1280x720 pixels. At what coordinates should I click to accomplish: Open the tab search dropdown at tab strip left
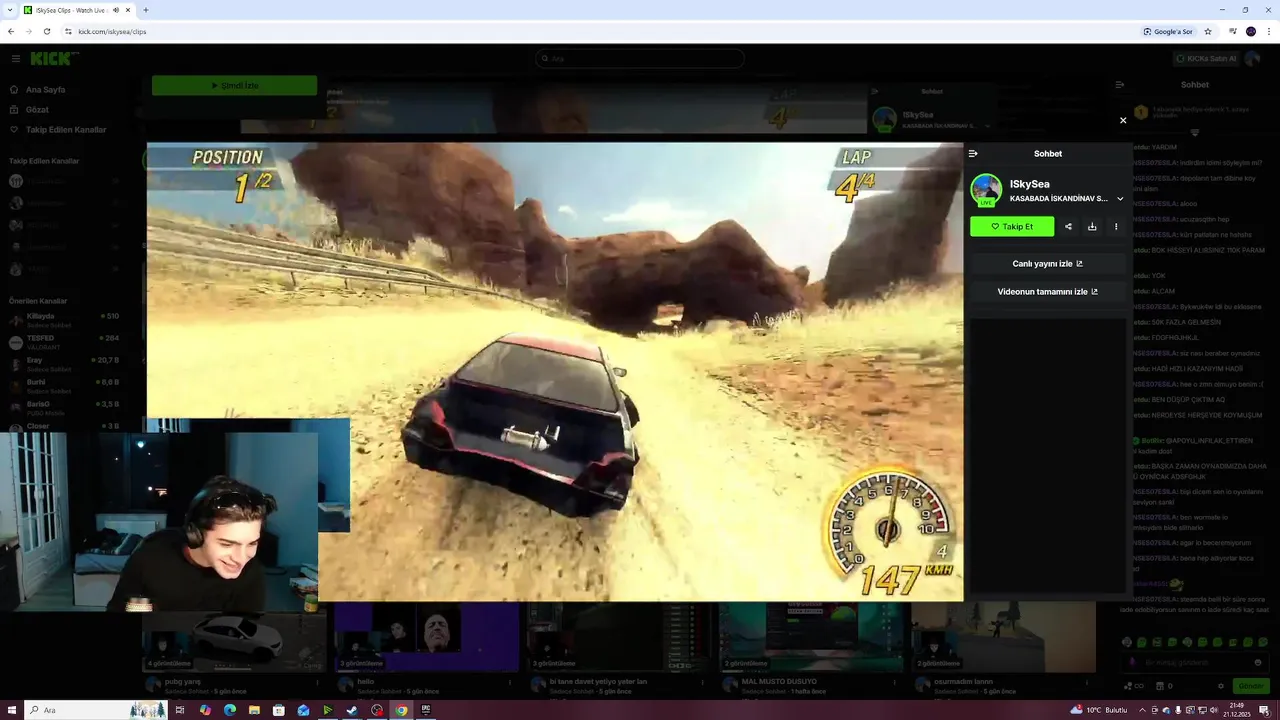[10, 10]
